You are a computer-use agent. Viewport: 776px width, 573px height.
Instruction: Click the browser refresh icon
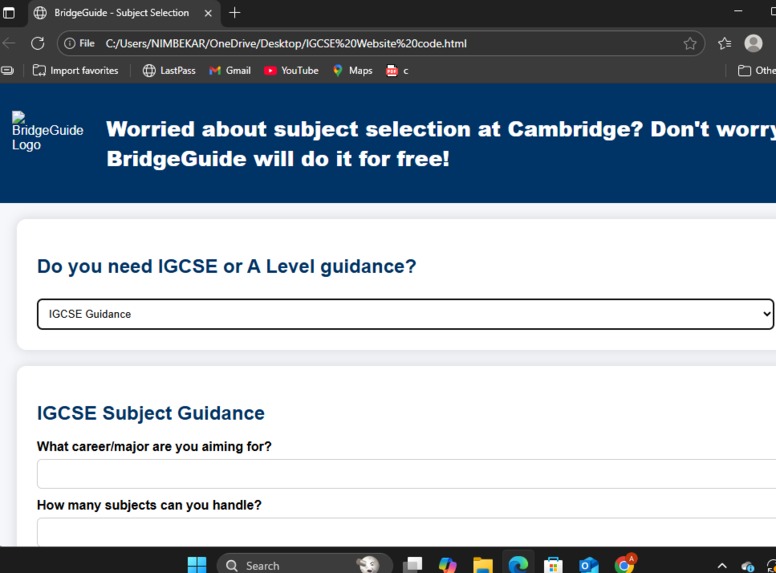38,44
